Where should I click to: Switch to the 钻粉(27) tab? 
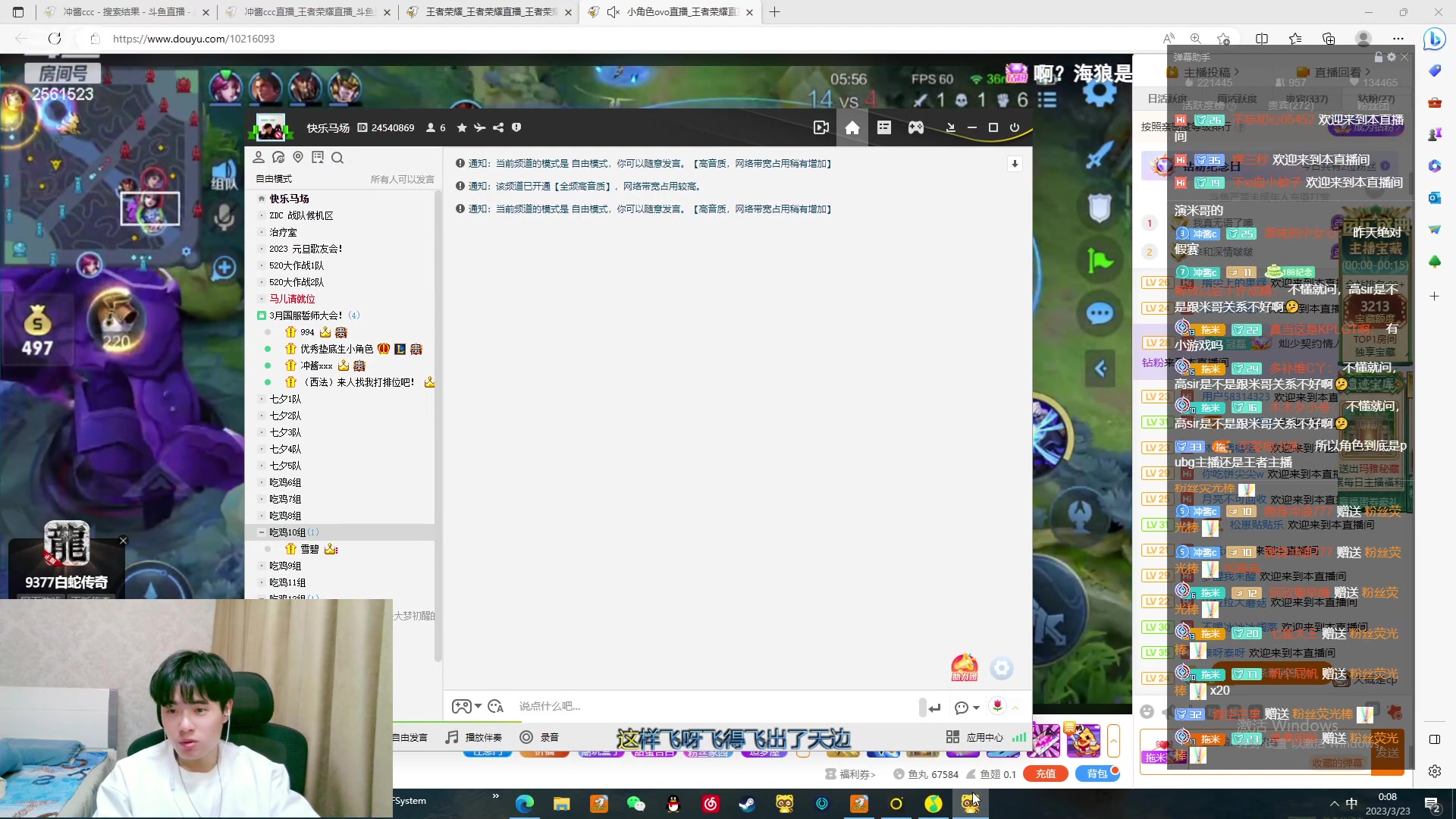pos(1377,99)
